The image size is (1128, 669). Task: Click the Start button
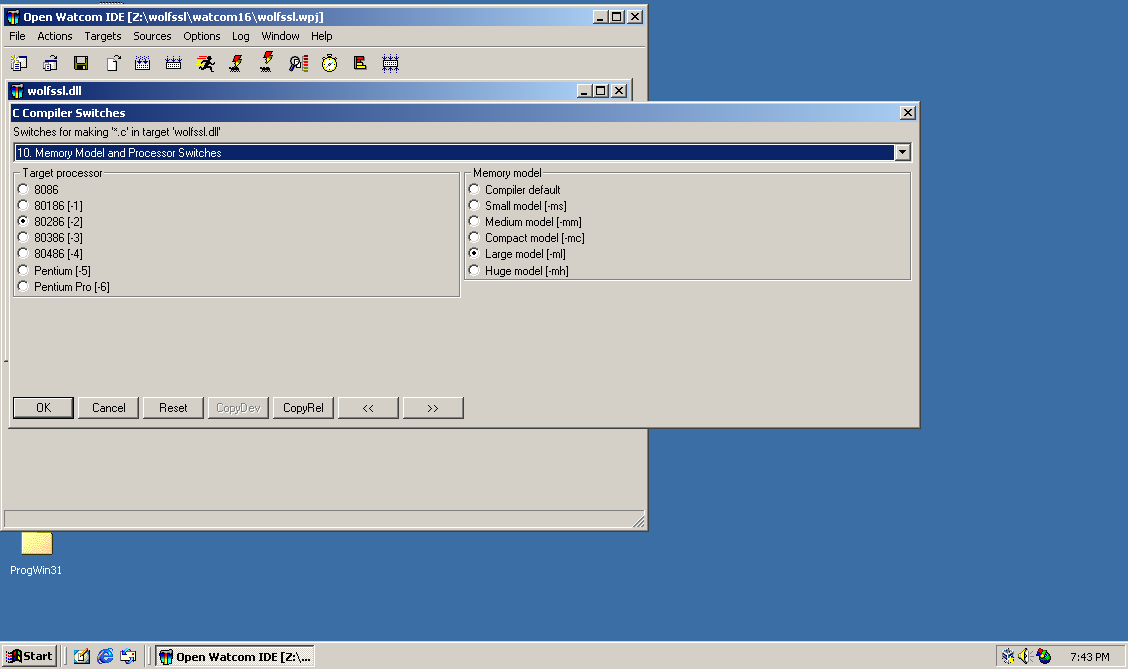(29, 656)
